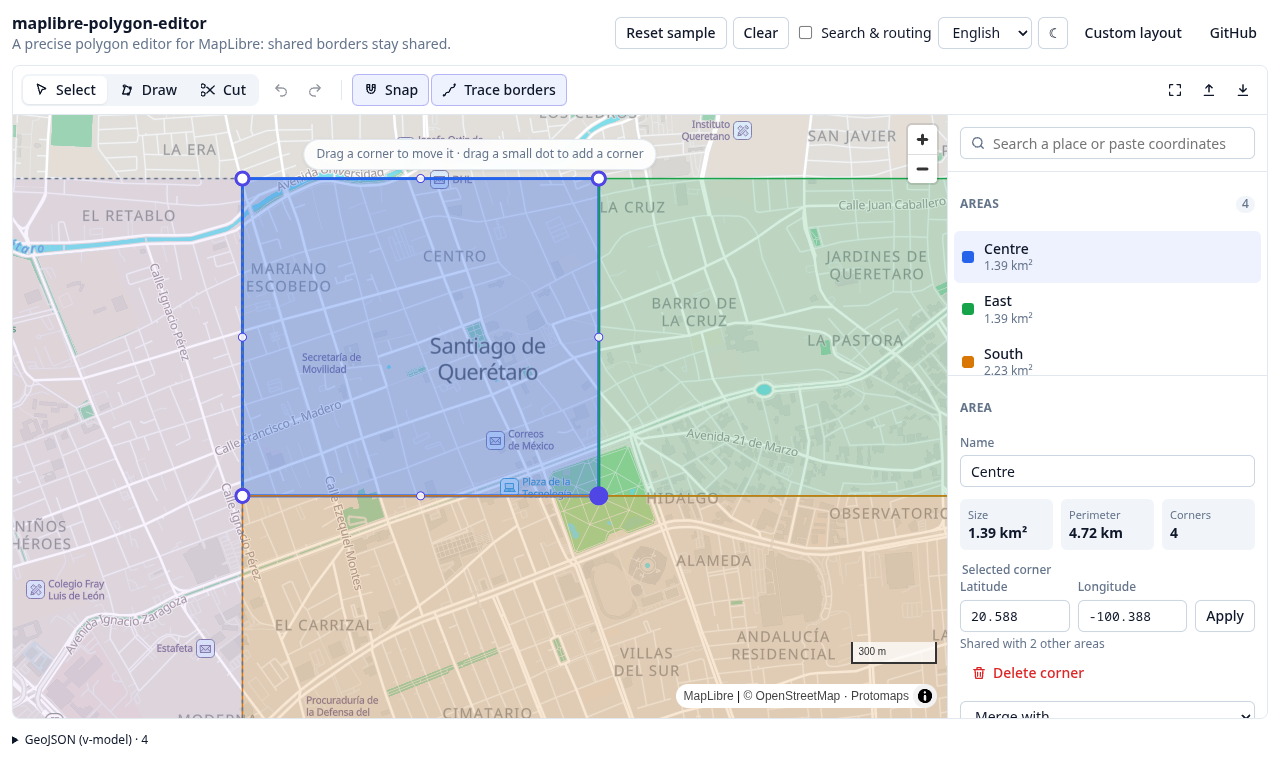Enter fullscreen map view
Image resolution: width=1280 pixels, height=760 pixels.
tap(1175, 90)
